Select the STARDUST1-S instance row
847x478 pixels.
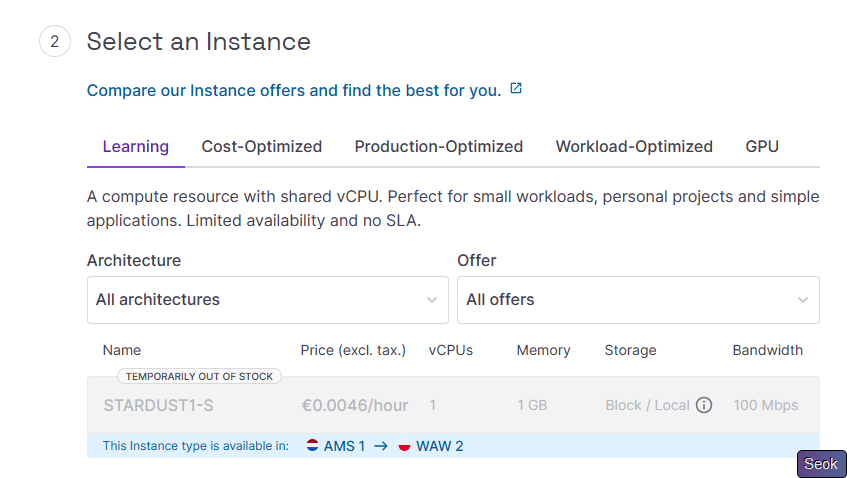452,405
